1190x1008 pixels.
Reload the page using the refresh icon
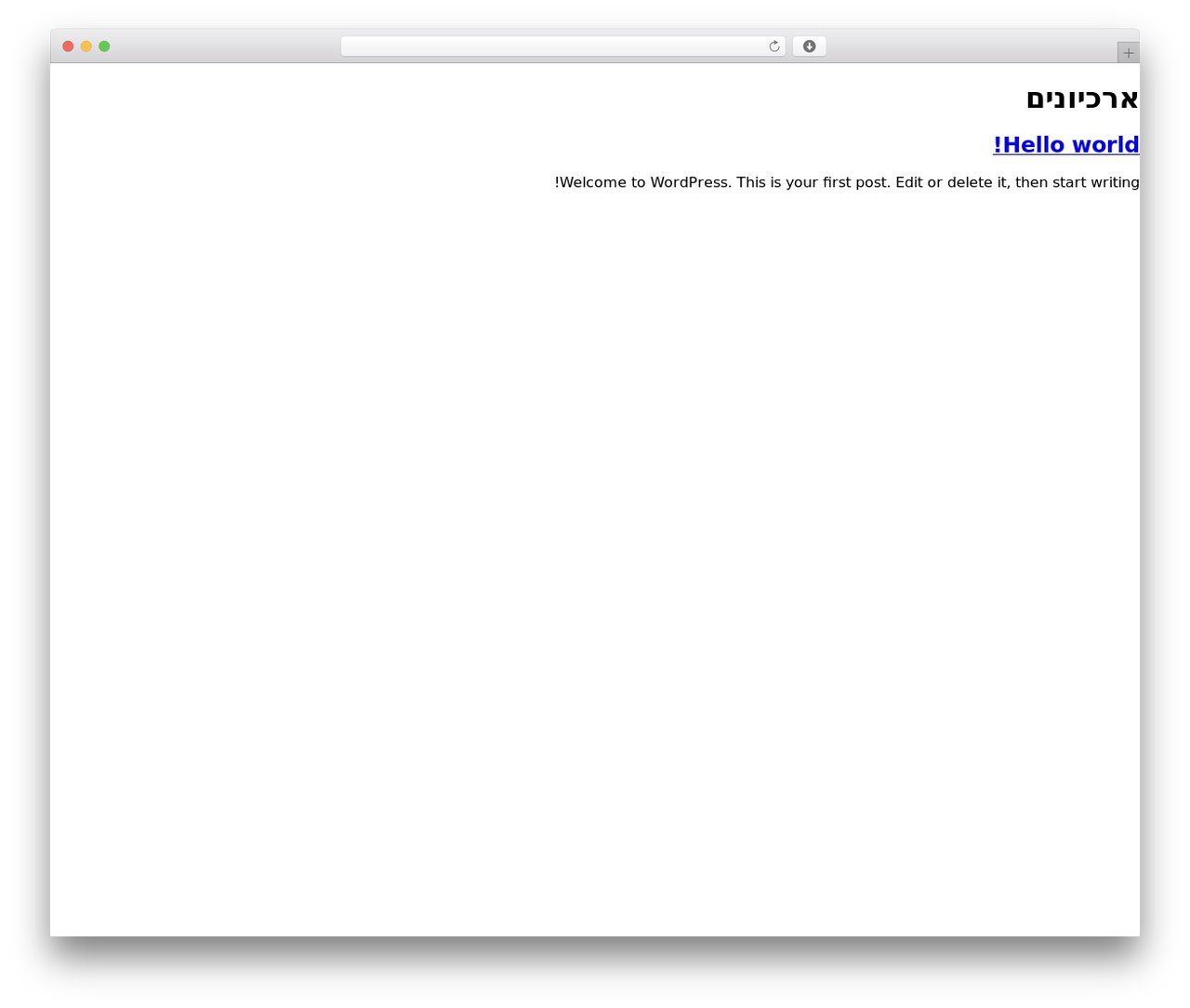pyautogui.click(x=773, y=46)
